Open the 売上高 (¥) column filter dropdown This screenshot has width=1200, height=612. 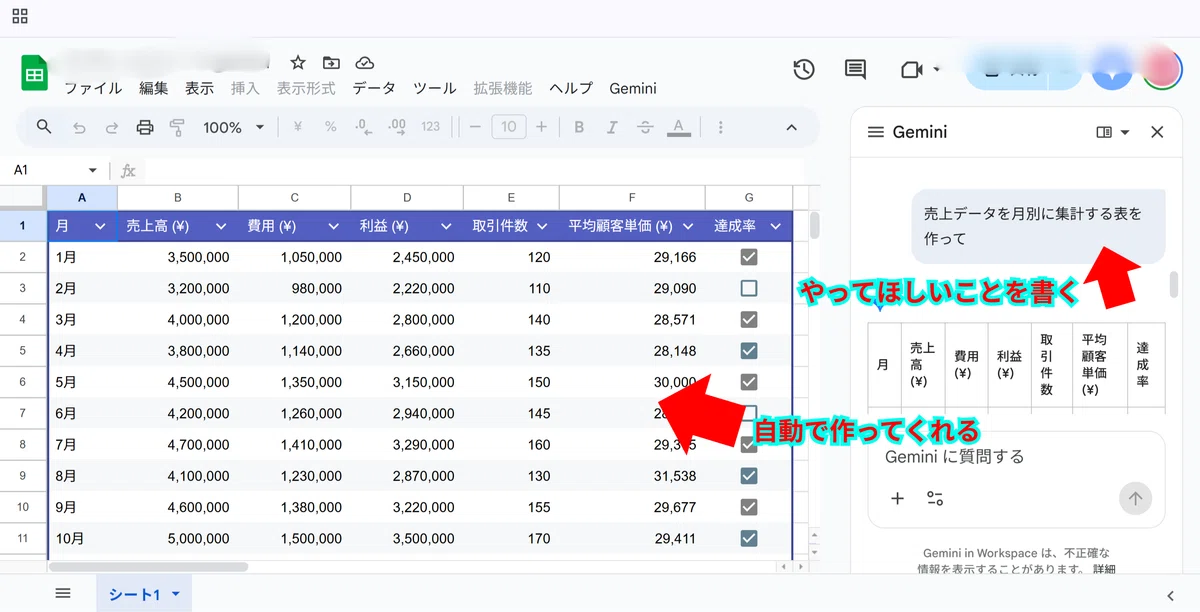coord(221,227)
